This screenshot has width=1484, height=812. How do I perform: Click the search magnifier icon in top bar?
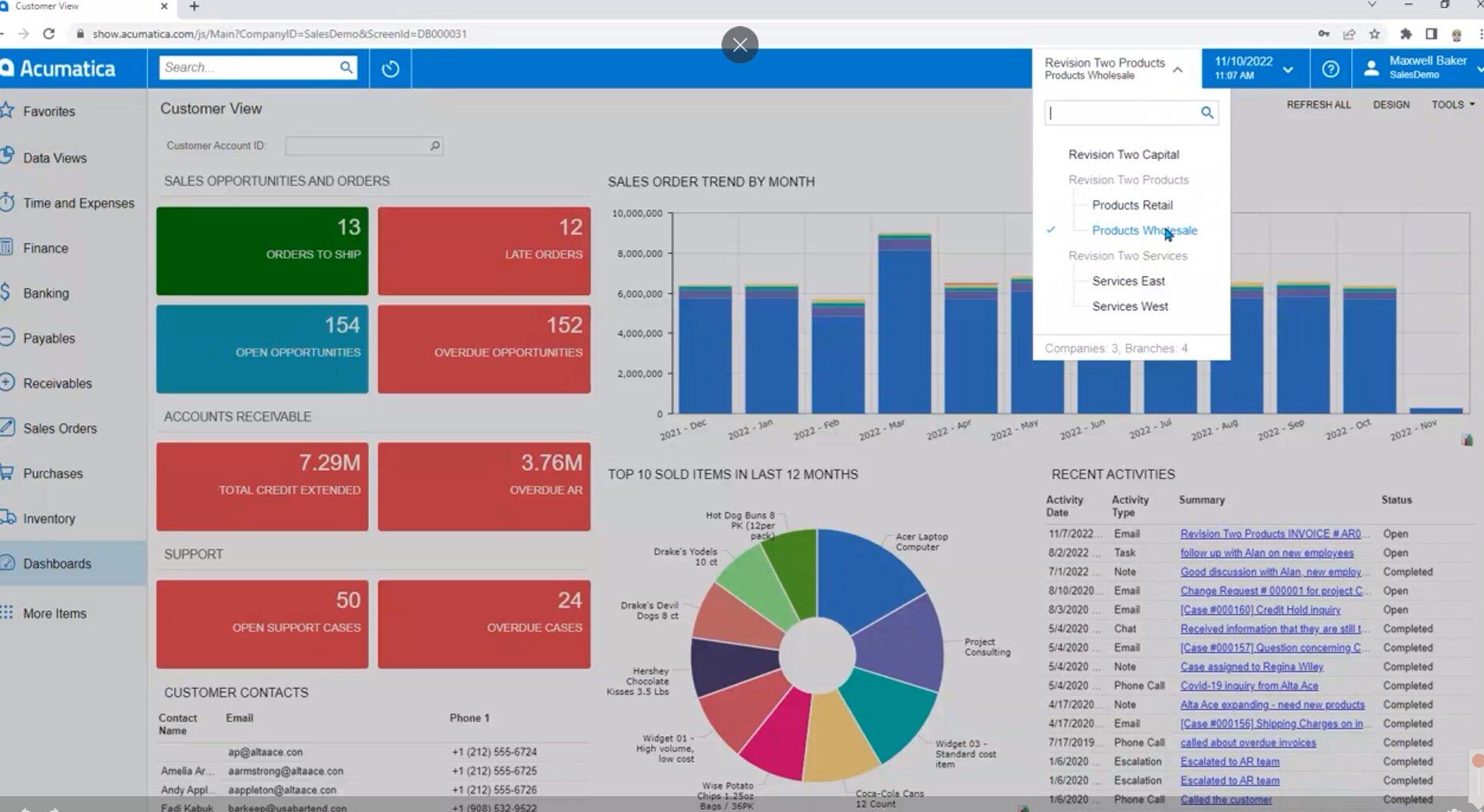click(x=346, y=68)
